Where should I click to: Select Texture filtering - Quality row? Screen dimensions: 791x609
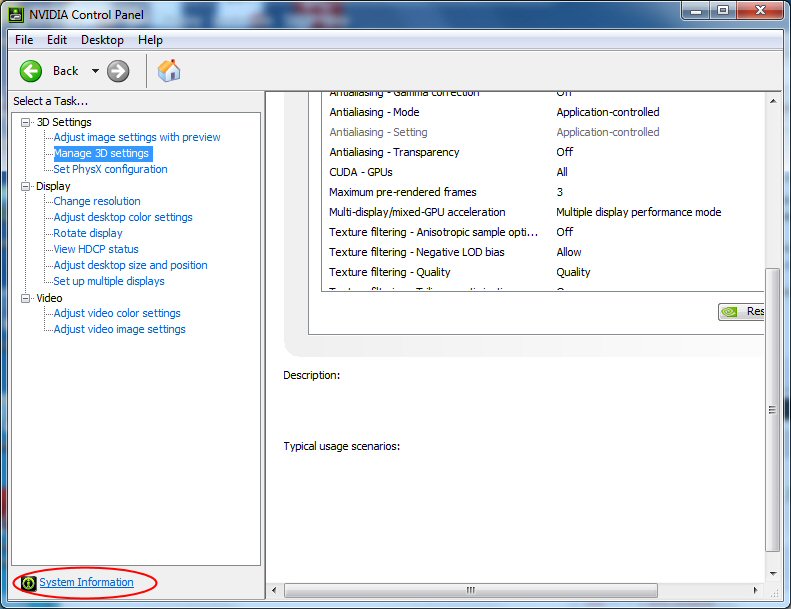click(x=543, y=272)
